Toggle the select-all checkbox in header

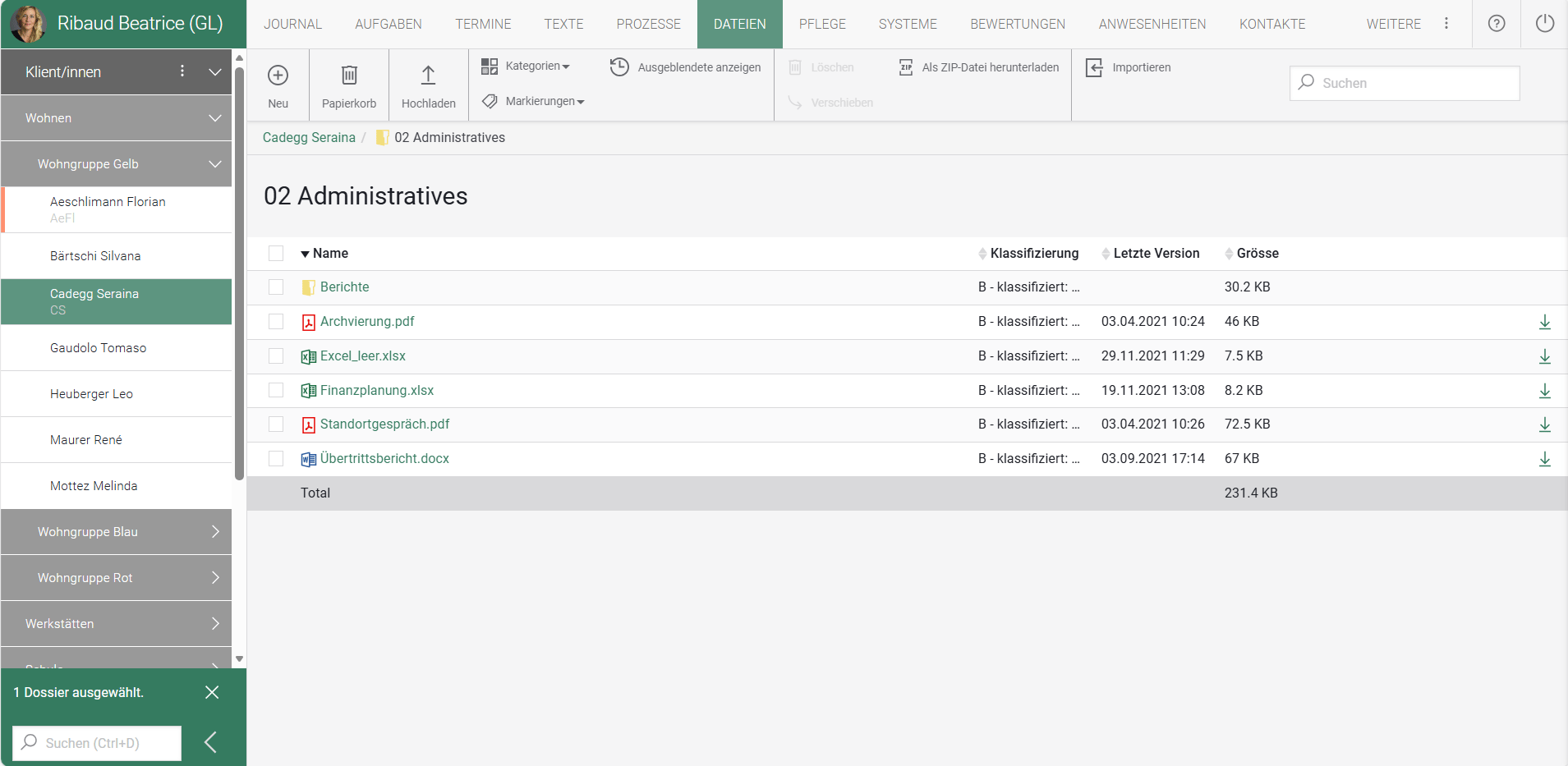pyautogui.click(x=276, y=253)
